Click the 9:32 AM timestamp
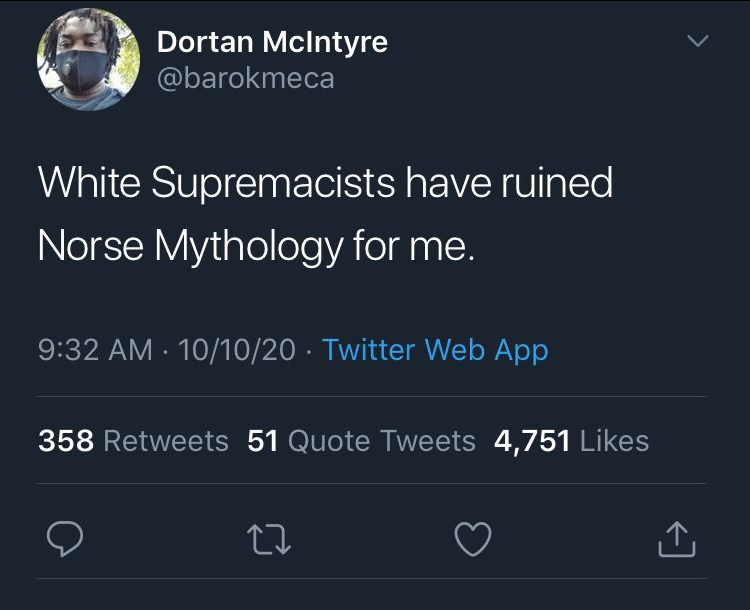The width and height of the screenshot is (750, 610). (x=96, y=350)
